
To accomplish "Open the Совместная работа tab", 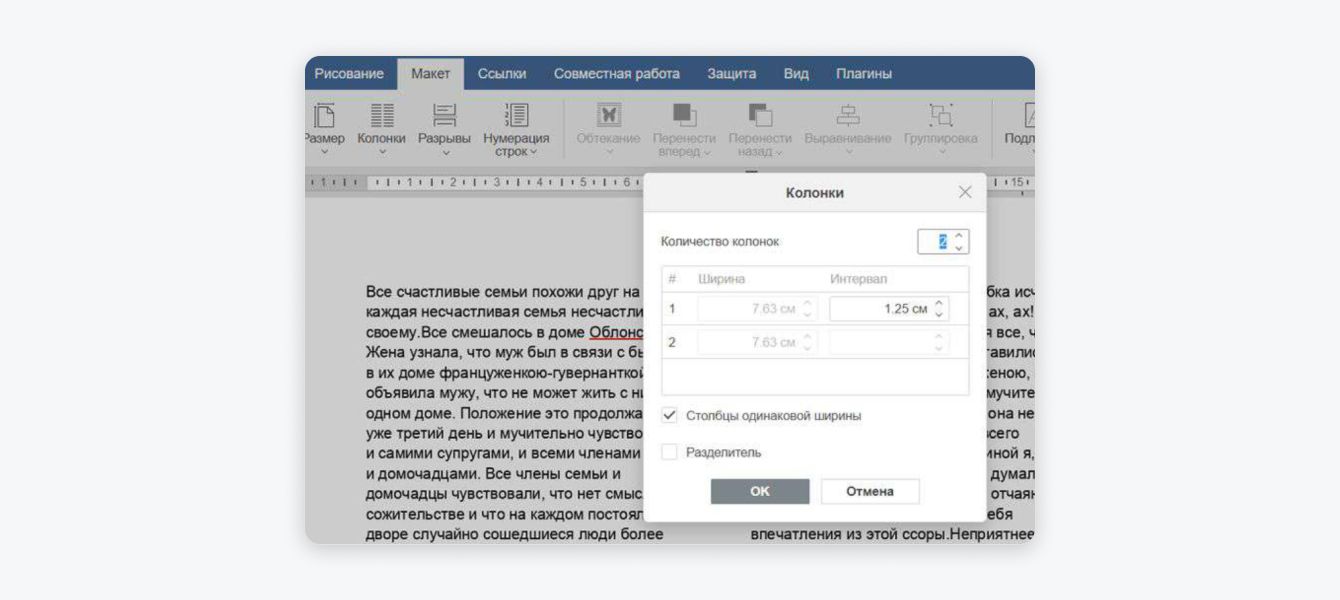I will tap(616, 74).
